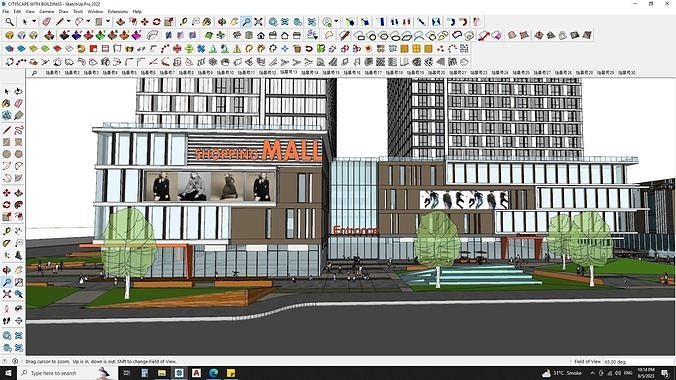676x380 pixels.
Task: Switch to scene tab number 13
Action: 288,72
